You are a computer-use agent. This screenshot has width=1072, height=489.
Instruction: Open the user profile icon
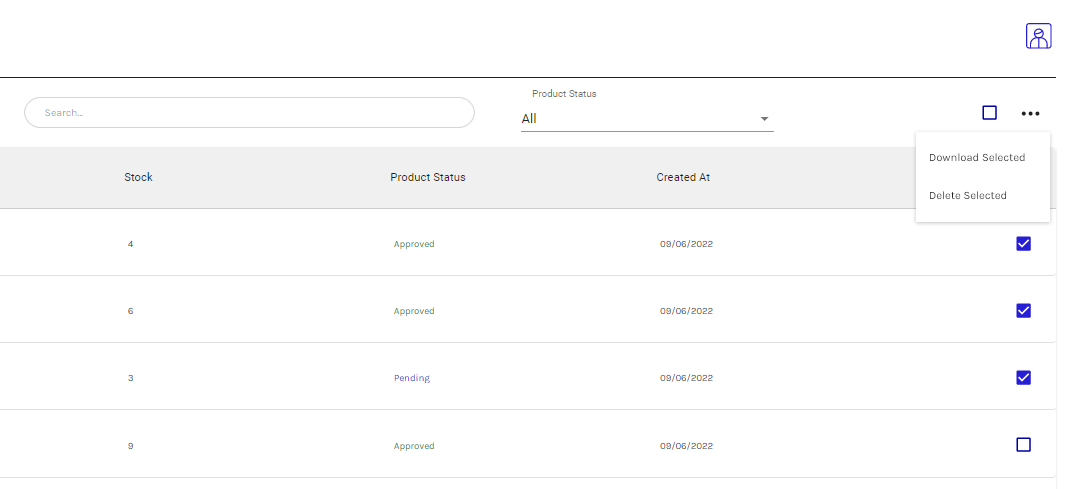click(1038, 36)
